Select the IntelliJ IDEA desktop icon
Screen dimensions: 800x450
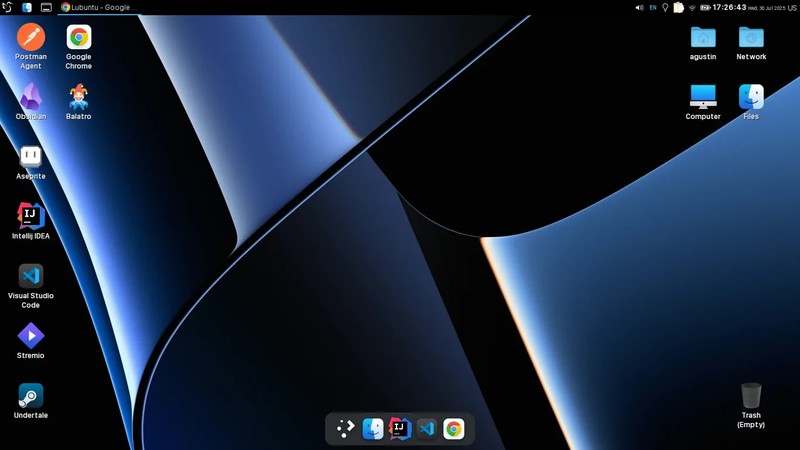click(31, 220)
